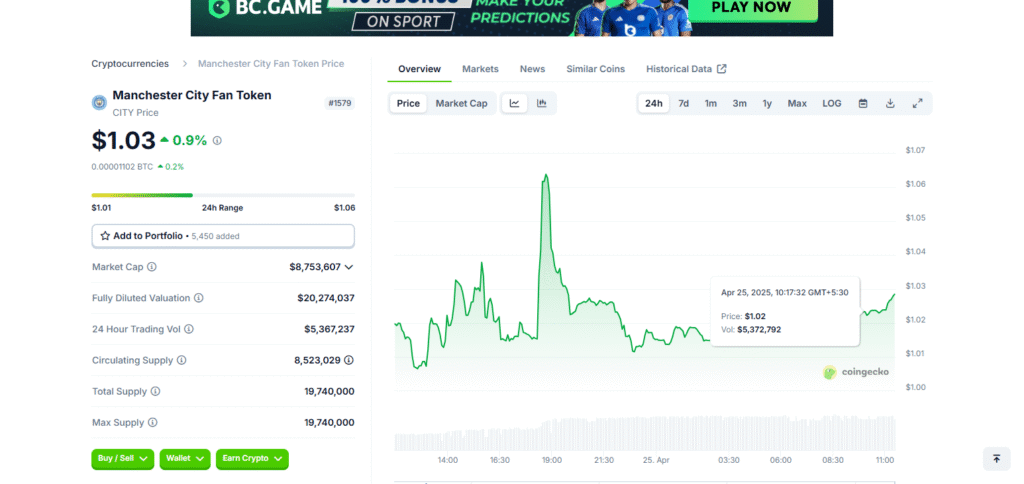The height and width of the screenshot is (484, 1024).
Task: Open the Earn Crypto dropdown
Action: pos(251,458)
